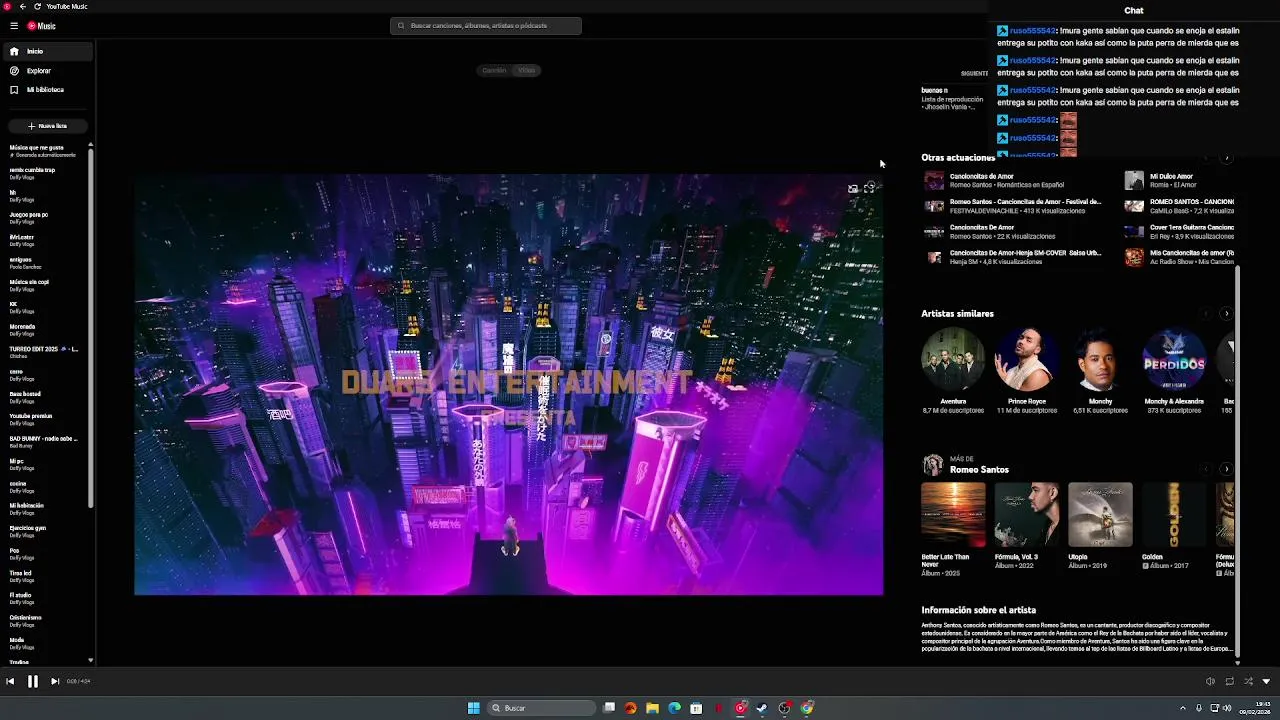The width and height of the screenshot is (1280, 720).
Task: Switch to Vídeo mode
Action: tap(527, 70)
